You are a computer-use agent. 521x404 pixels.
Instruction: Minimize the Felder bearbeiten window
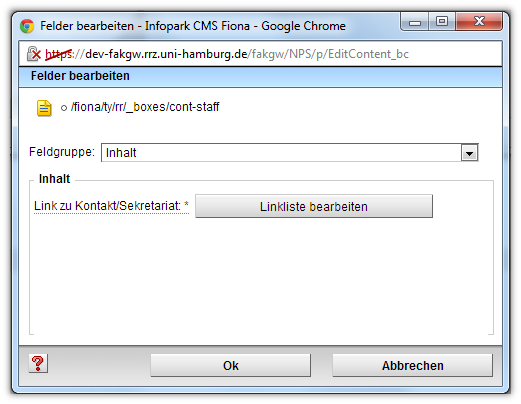pyautogui.click(x=415, y=22)
